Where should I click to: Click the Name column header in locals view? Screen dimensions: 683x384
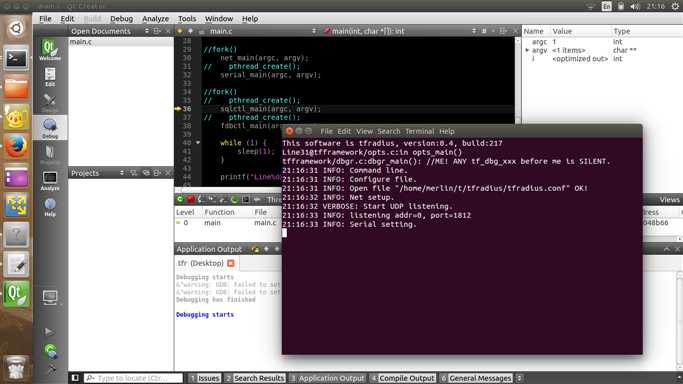(x=534, y=31)
